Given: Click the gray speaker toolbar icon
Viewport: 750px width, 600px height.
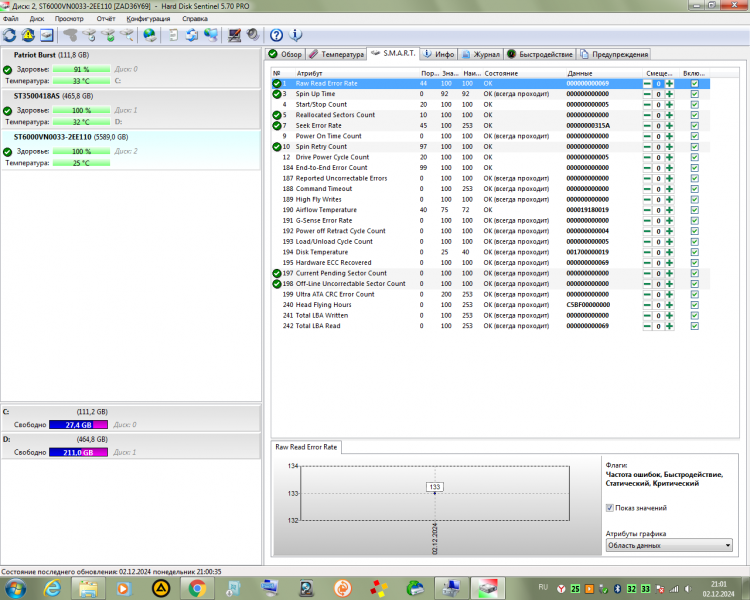Looking at the screenshot, I should [x=253, y=35].
